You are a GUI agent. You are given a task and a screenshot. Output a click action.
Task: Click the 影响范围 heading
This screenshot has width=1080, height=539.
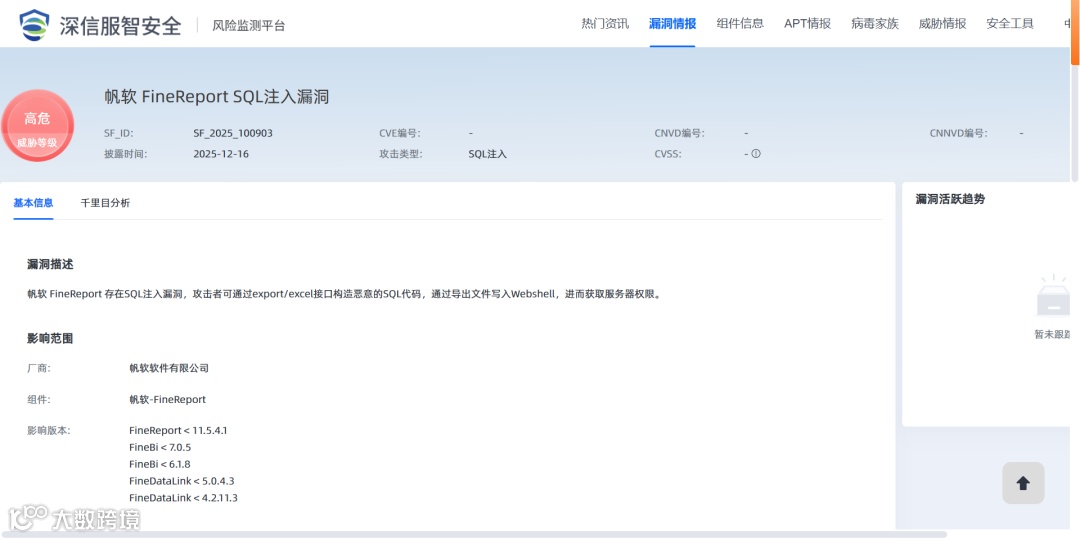[50, 339]
